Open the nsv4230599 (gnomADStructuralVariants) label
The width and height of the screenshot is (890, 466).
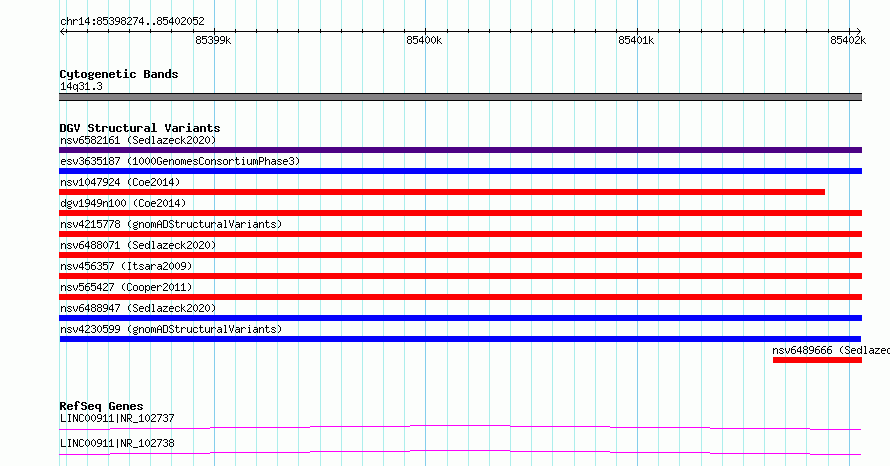(171, 329)
